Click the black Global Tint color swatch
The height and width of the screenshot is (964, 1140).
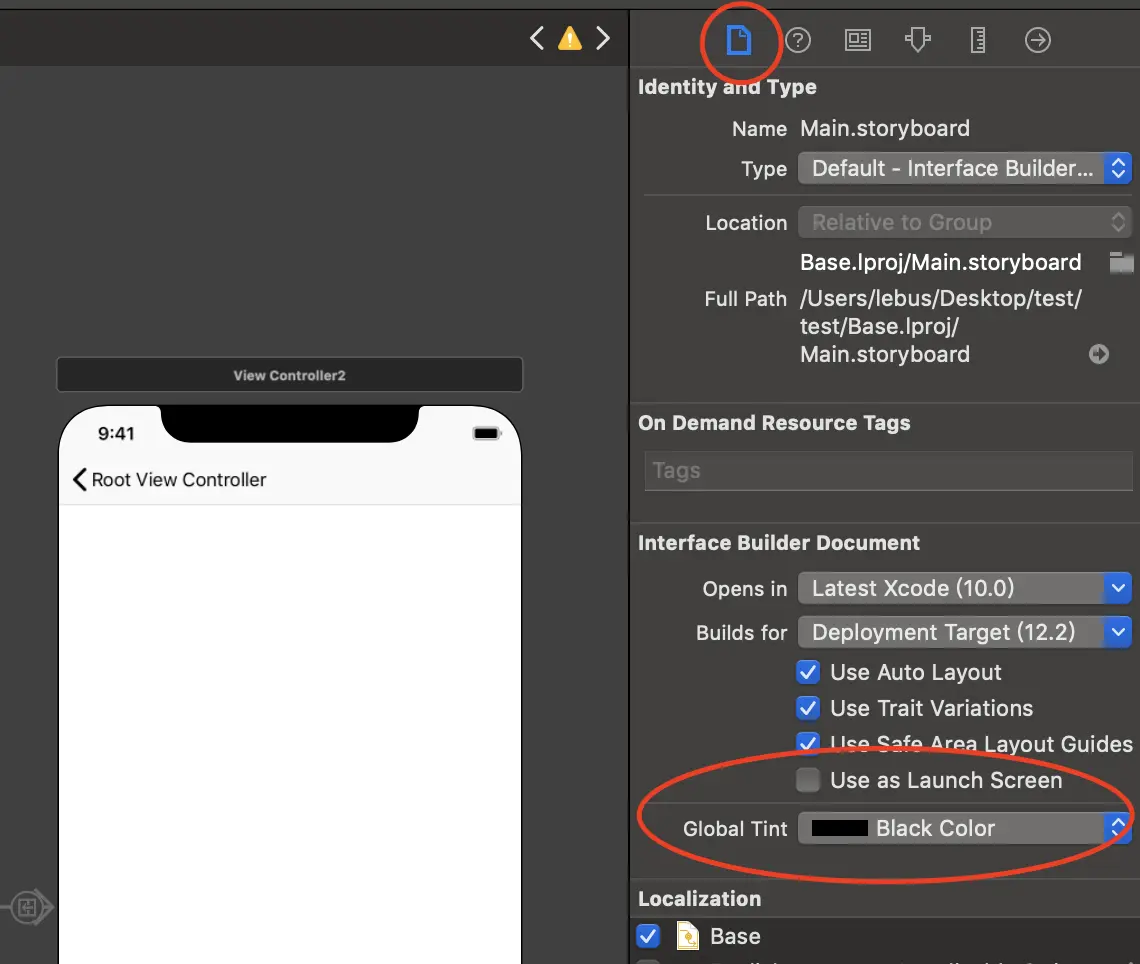[840, 828]
